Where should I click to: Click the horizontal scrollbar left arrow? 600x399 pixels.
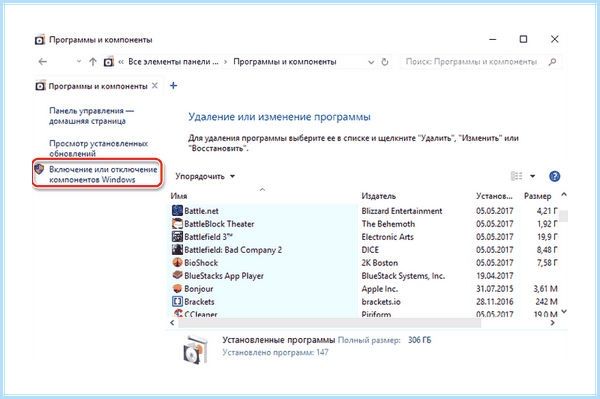tap(172, 323)
